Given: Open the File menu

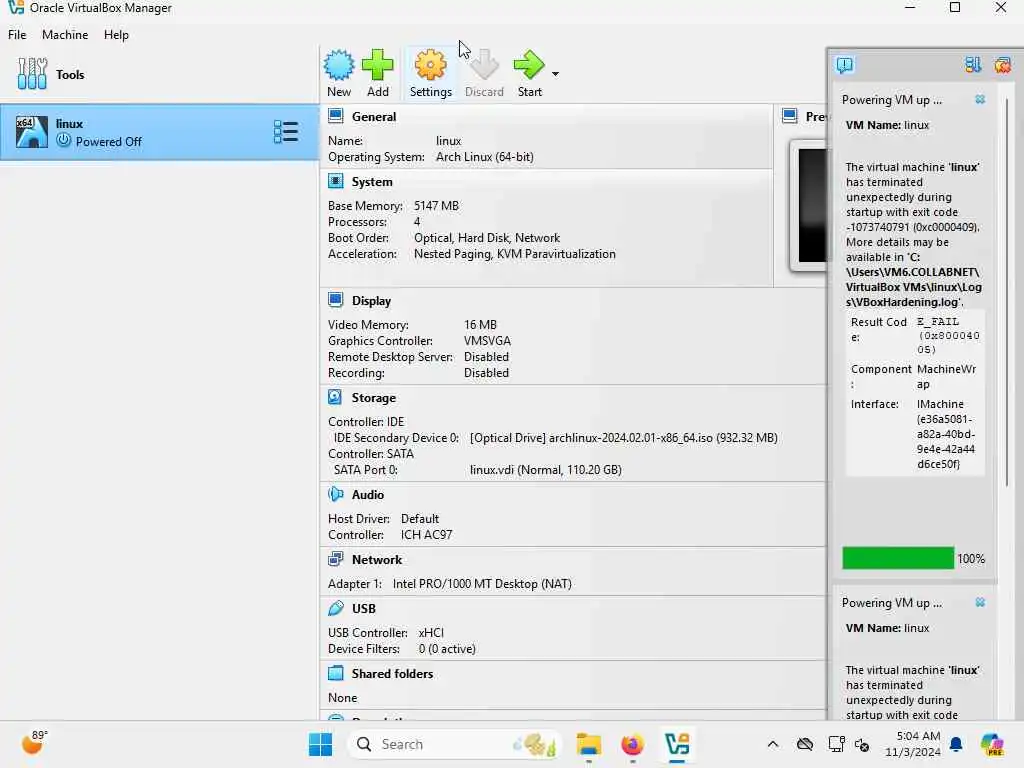Looking at the screenshot, I should (x=17, y=35).
